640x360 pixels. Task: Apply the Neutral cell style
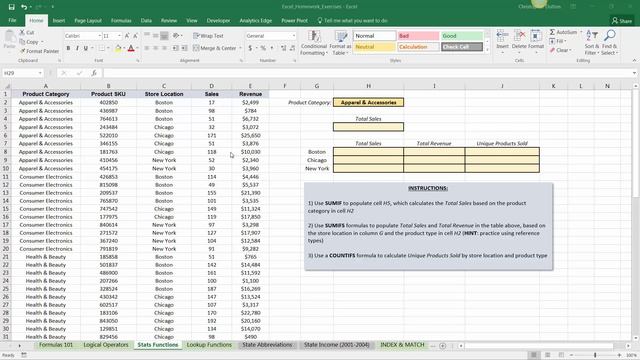coord(374,47)
